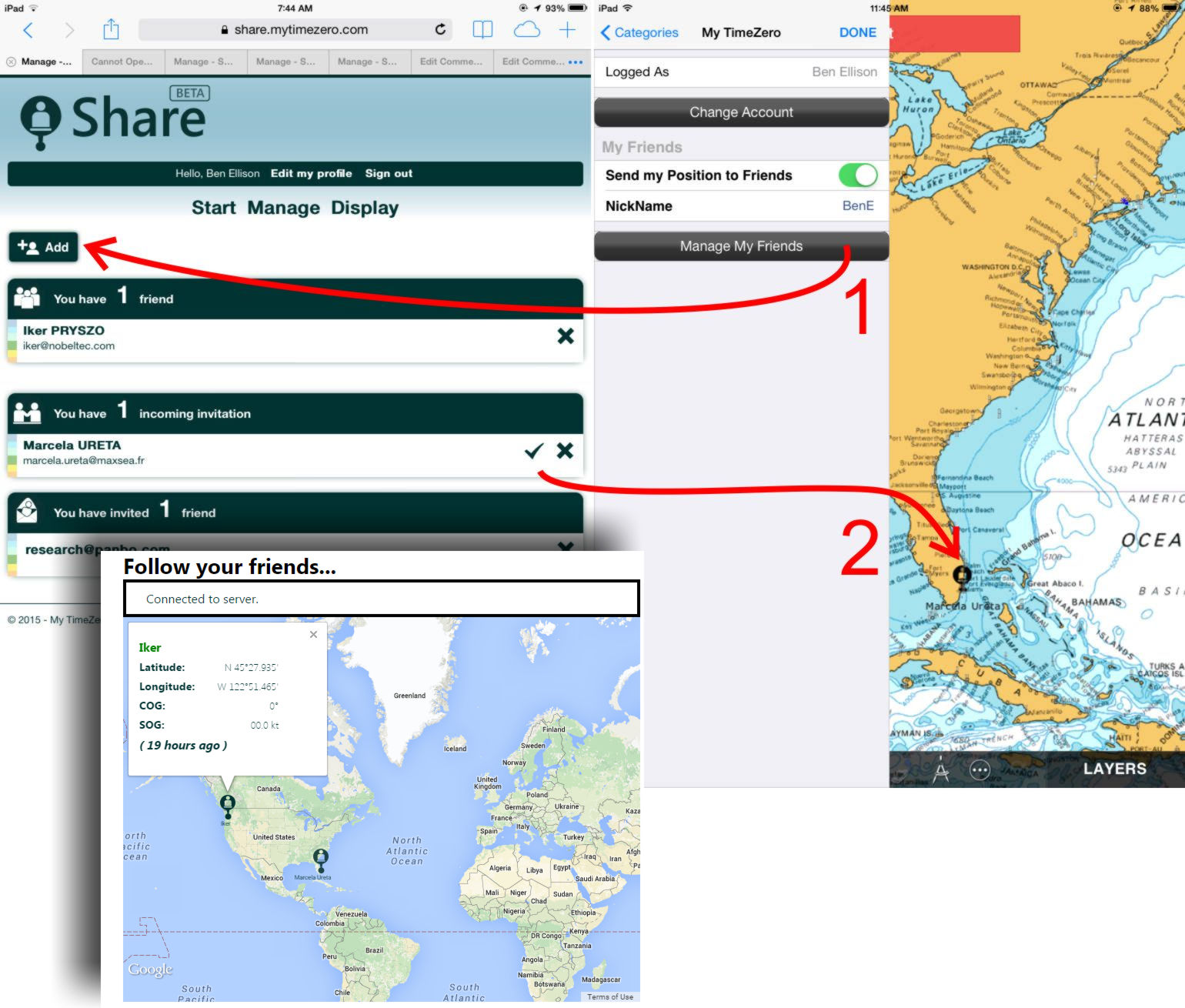Image resolution: width=1185 pixels, height=1008 pixels.
Task: Click the Sign out link
Action: coord(389,173)
